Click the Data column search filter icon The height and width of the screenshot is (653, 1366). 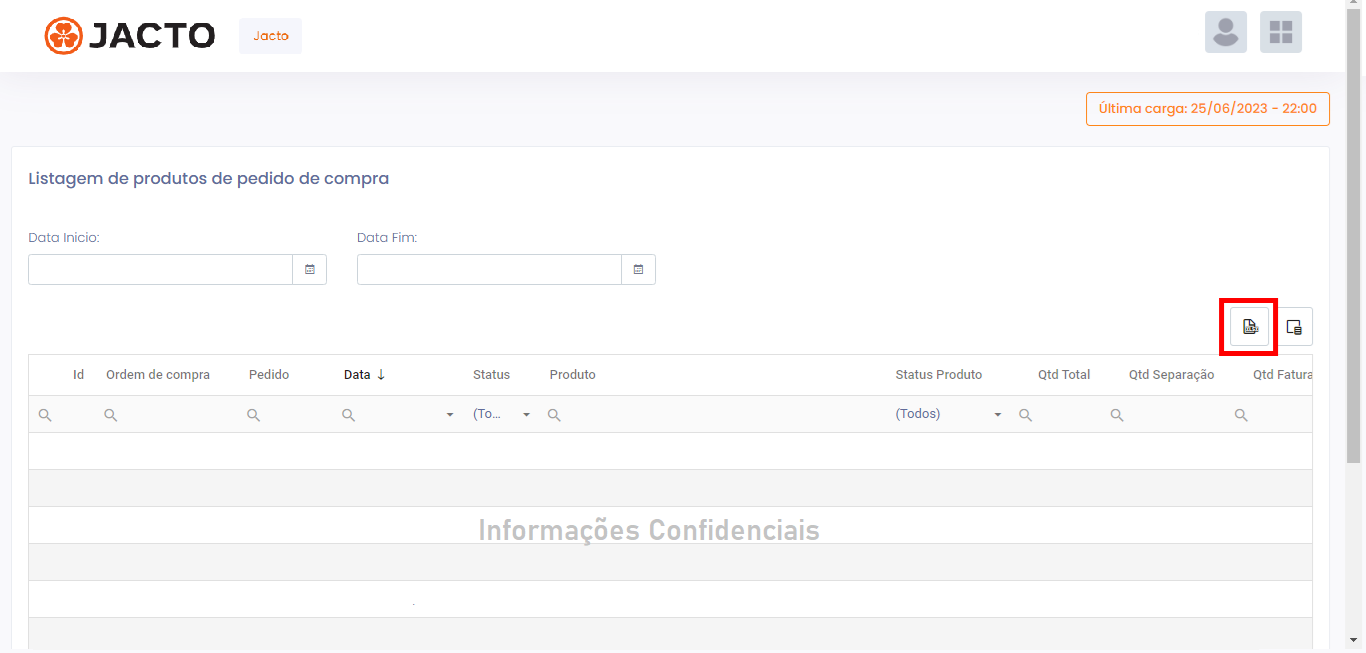point(349,415)
